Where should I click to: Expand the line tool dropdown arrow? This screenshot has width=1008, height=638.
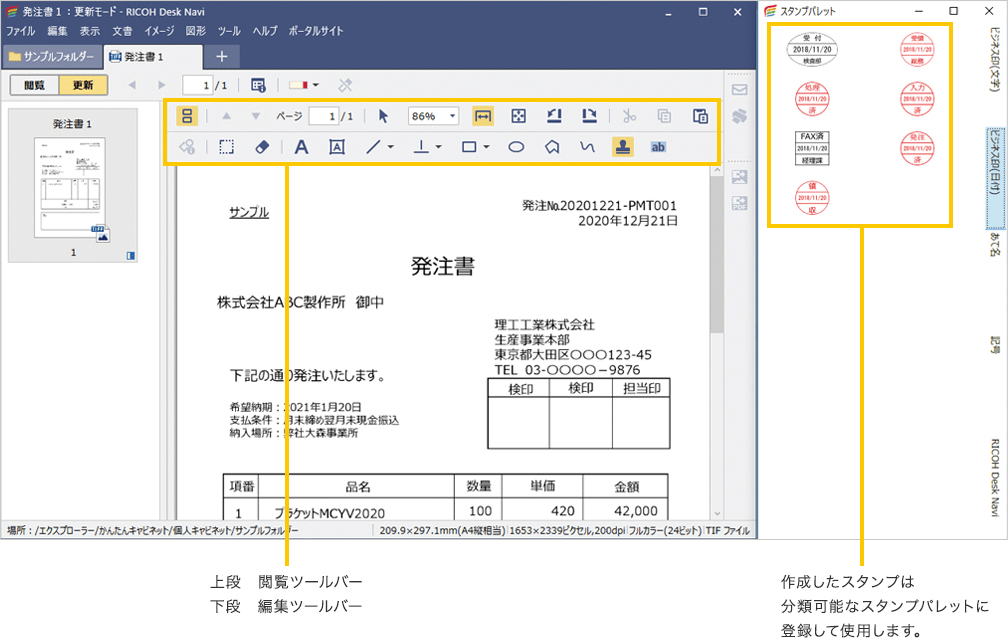point(391,147)
